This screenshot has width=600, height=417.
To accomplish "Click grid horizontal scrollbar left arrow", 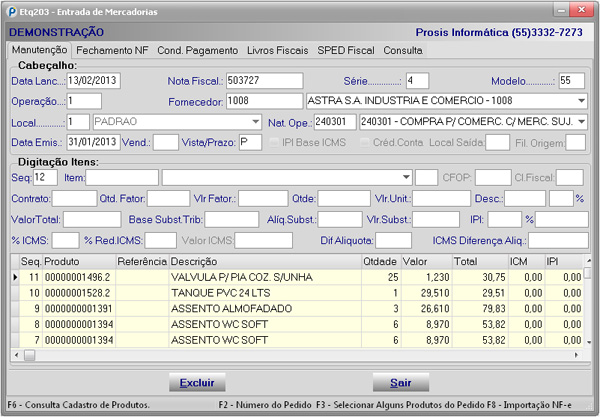I will click(x=16, y=355).
